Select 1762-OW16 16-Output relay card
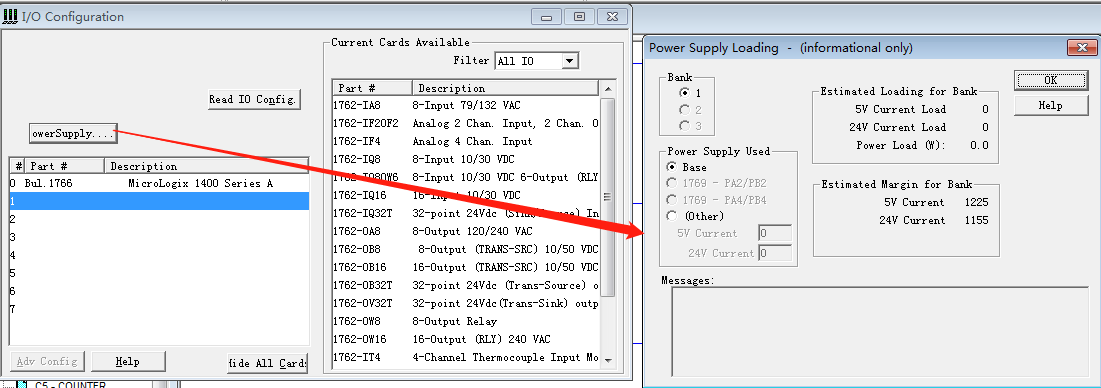1101x388 pixels. (x=466, y=340)
